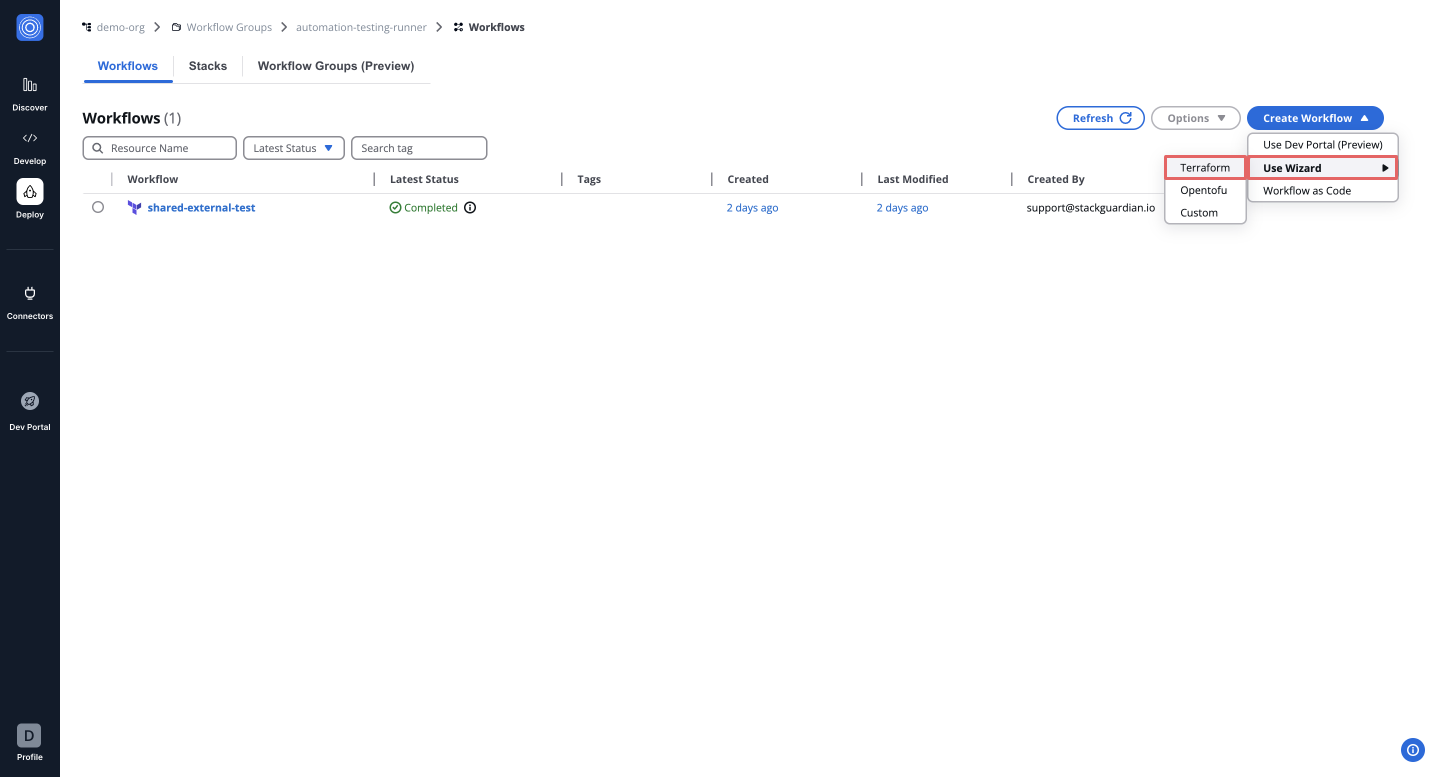Viewport: 1440px width, 777px height.
Task: Click the Last Modified column header
Action: pos(913,180)
